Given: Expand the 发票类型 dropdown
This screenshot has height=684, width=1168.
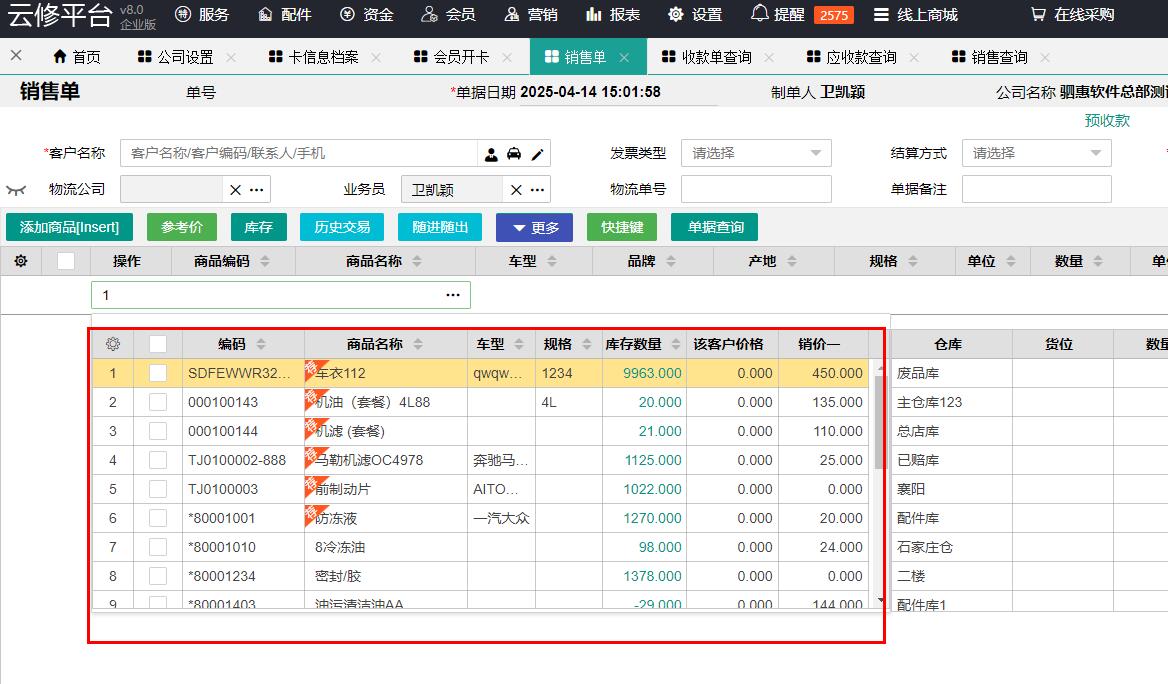Looking at the screenshot, I should click(816, 153).
